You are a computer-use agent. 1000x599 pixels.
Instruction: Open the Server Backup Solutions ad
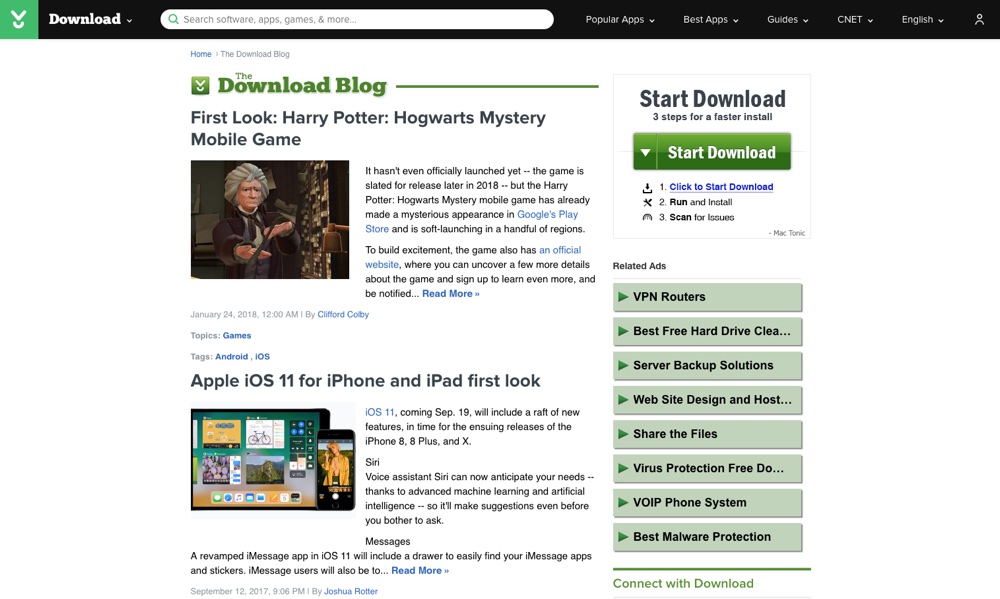[x=707, y=366]
